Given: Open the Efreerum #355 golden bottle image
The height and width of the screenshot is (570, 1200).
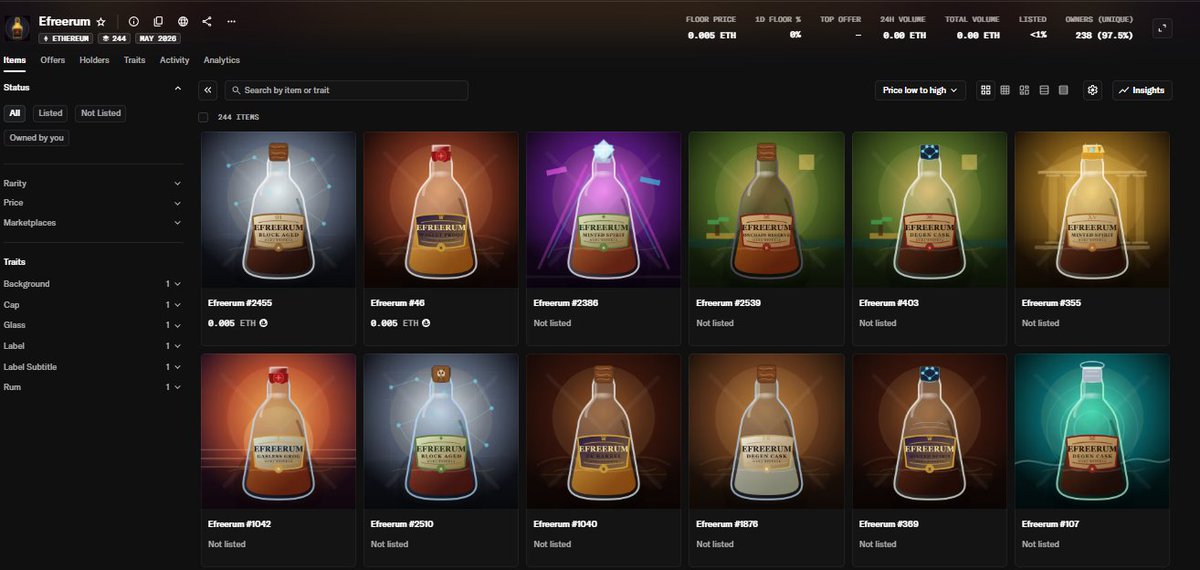Looking at the screenshot, I should click(1092, 210).
